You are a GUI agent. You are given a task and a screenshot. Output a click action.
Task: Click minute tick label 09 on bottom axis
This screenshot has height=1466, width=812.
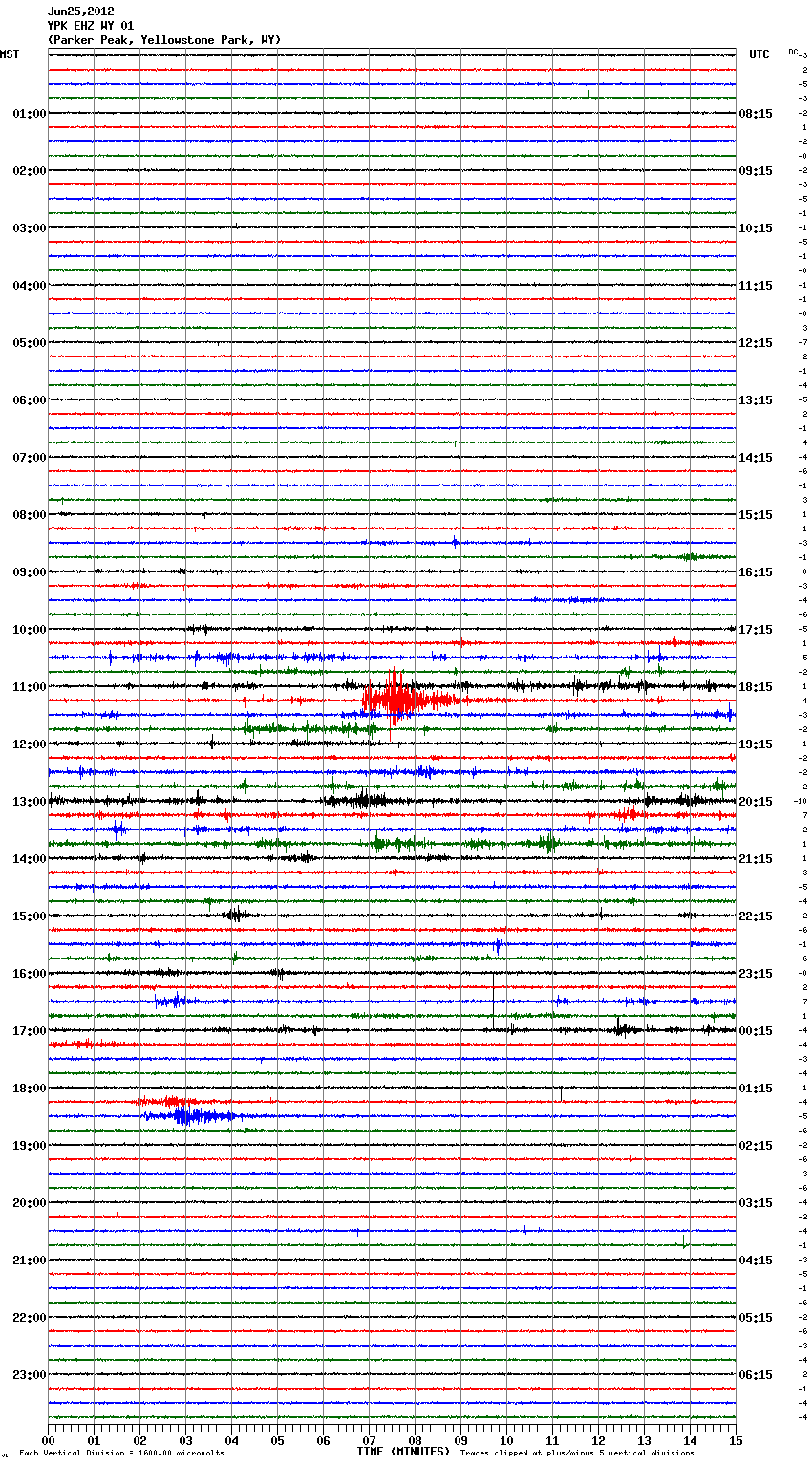(x=461, y=1440)
